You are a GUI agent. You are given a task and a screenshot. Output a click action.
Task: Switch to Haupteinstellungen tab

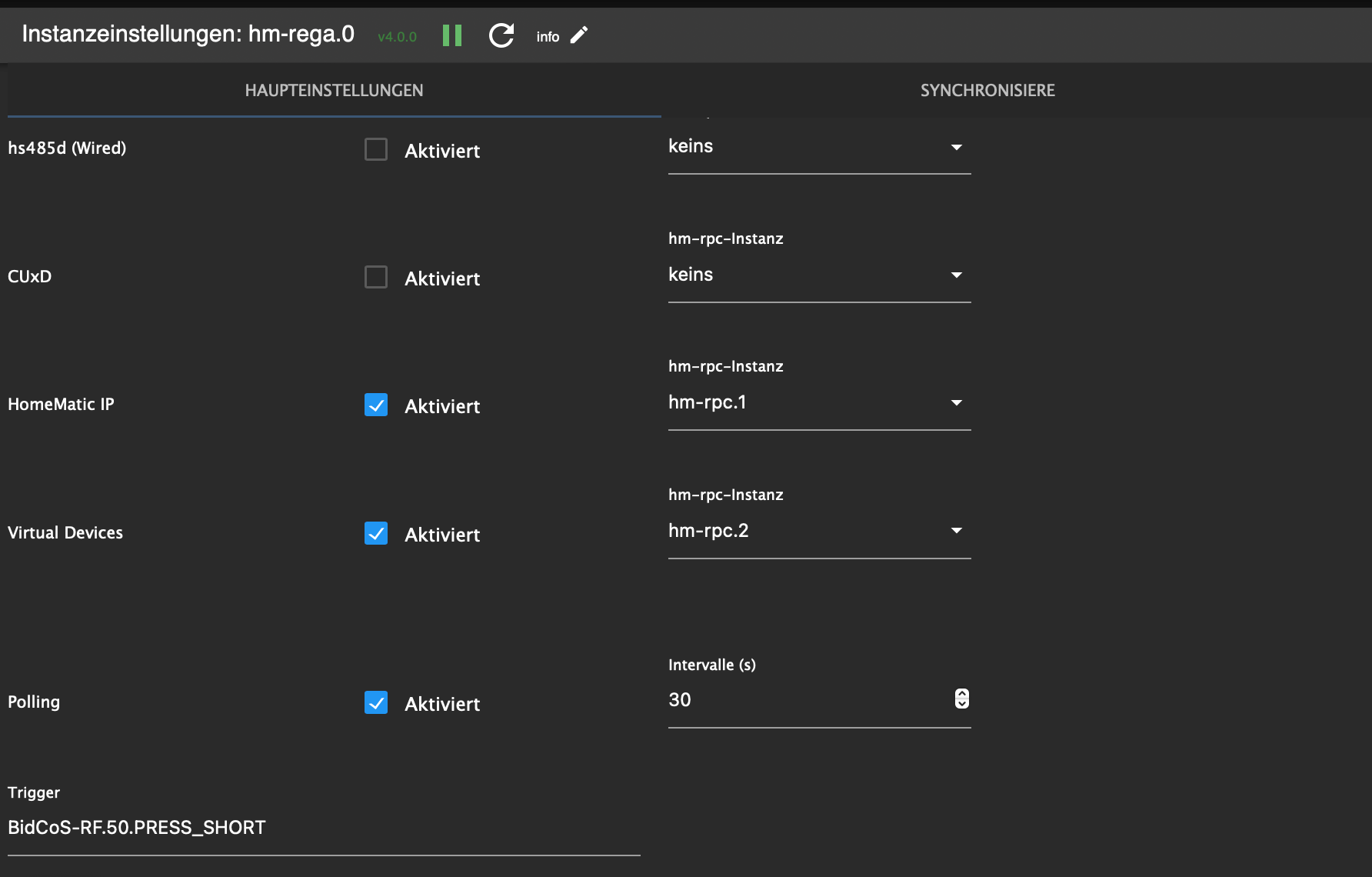[x=334, y=90]
